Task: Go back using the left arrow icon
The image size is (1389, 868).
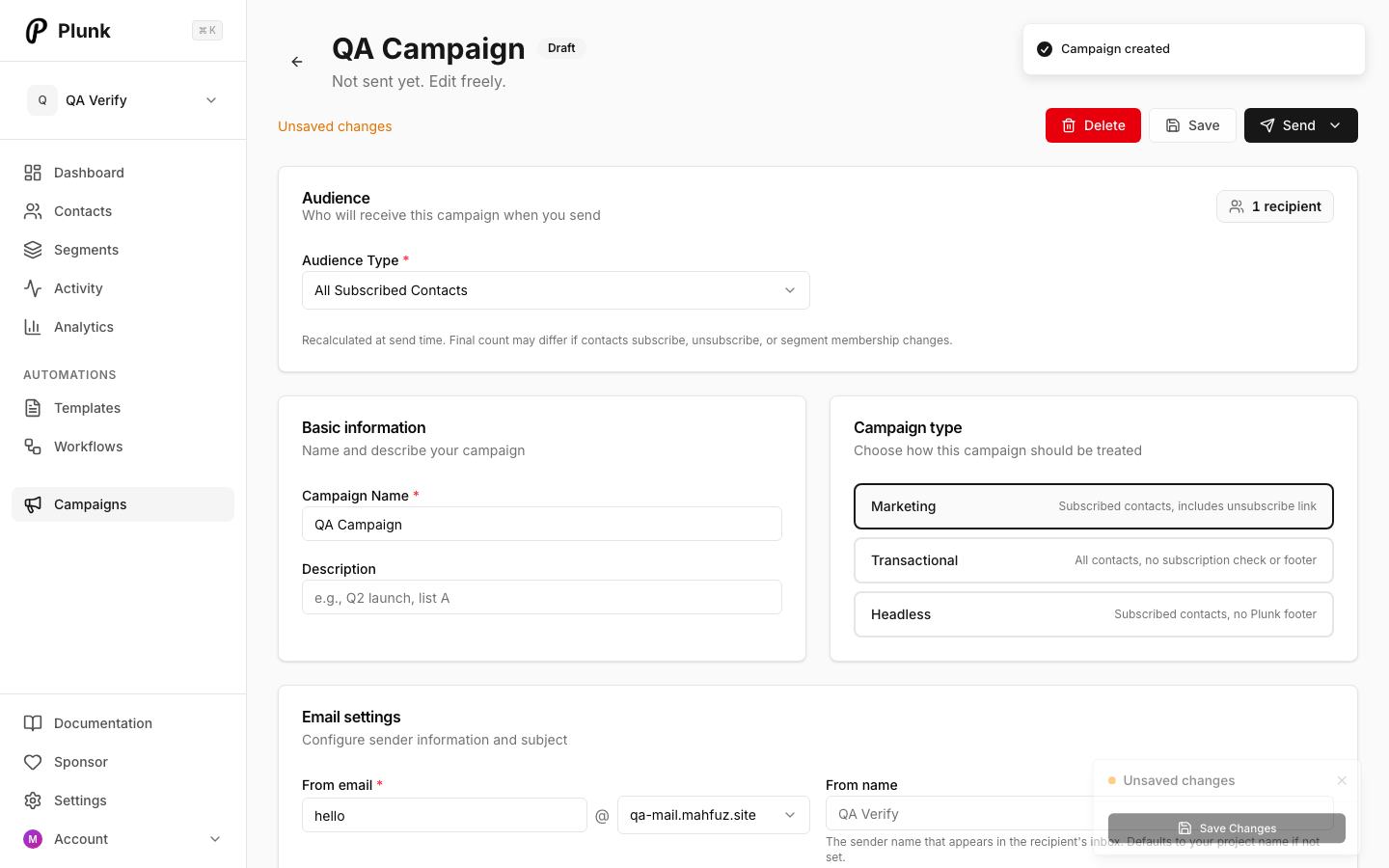Action: 297,62
